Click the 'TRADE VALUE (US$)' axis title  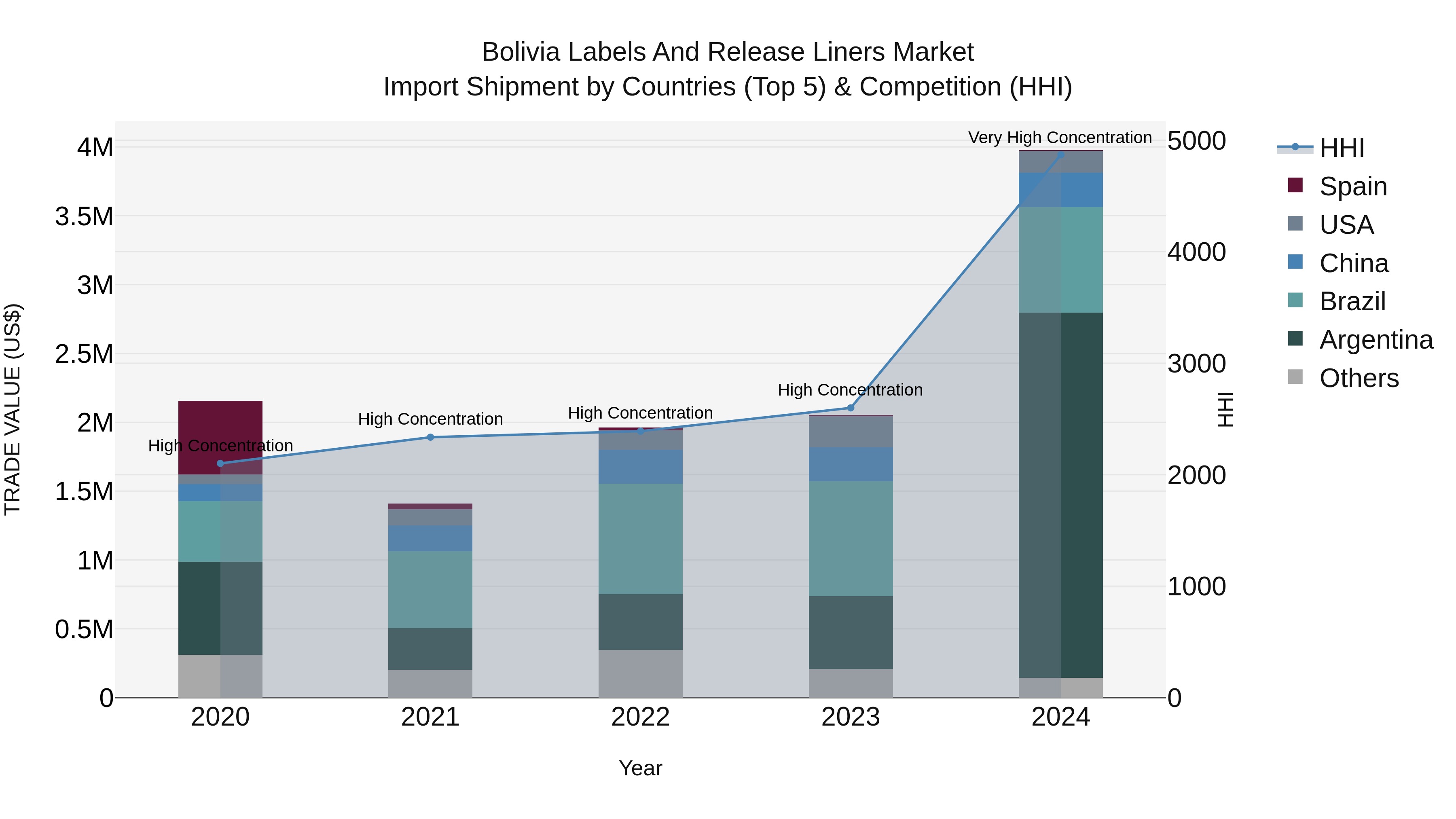(x=13, y=409)
